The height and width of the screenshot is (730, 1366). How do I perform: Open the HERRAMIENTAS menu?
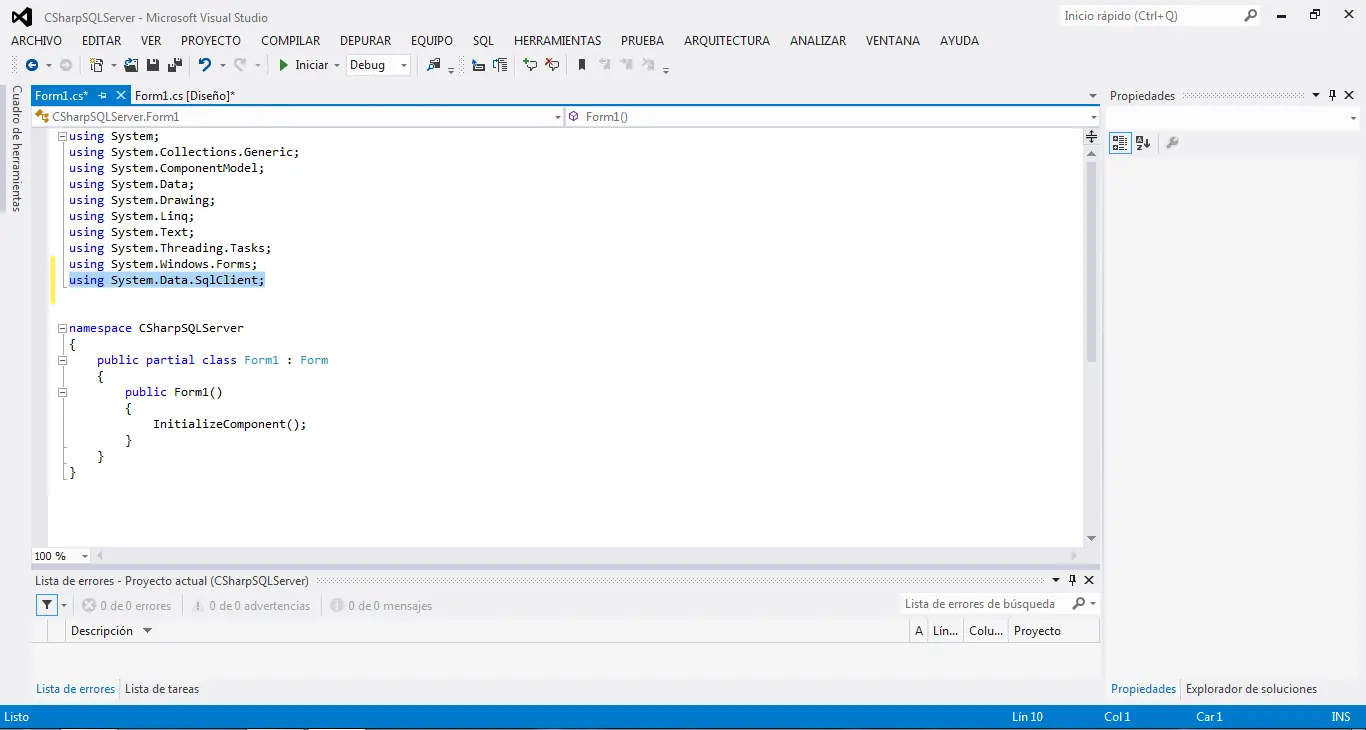click(x=558, y=41)
